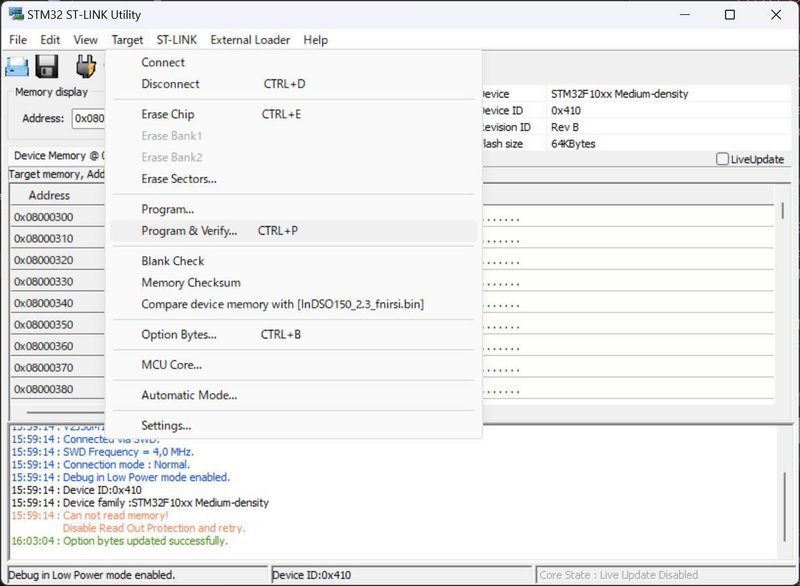Viewport: 800px width, 586px height.
Task: Click the 'Memory display' group label
Action: click(x=51, y=92)
